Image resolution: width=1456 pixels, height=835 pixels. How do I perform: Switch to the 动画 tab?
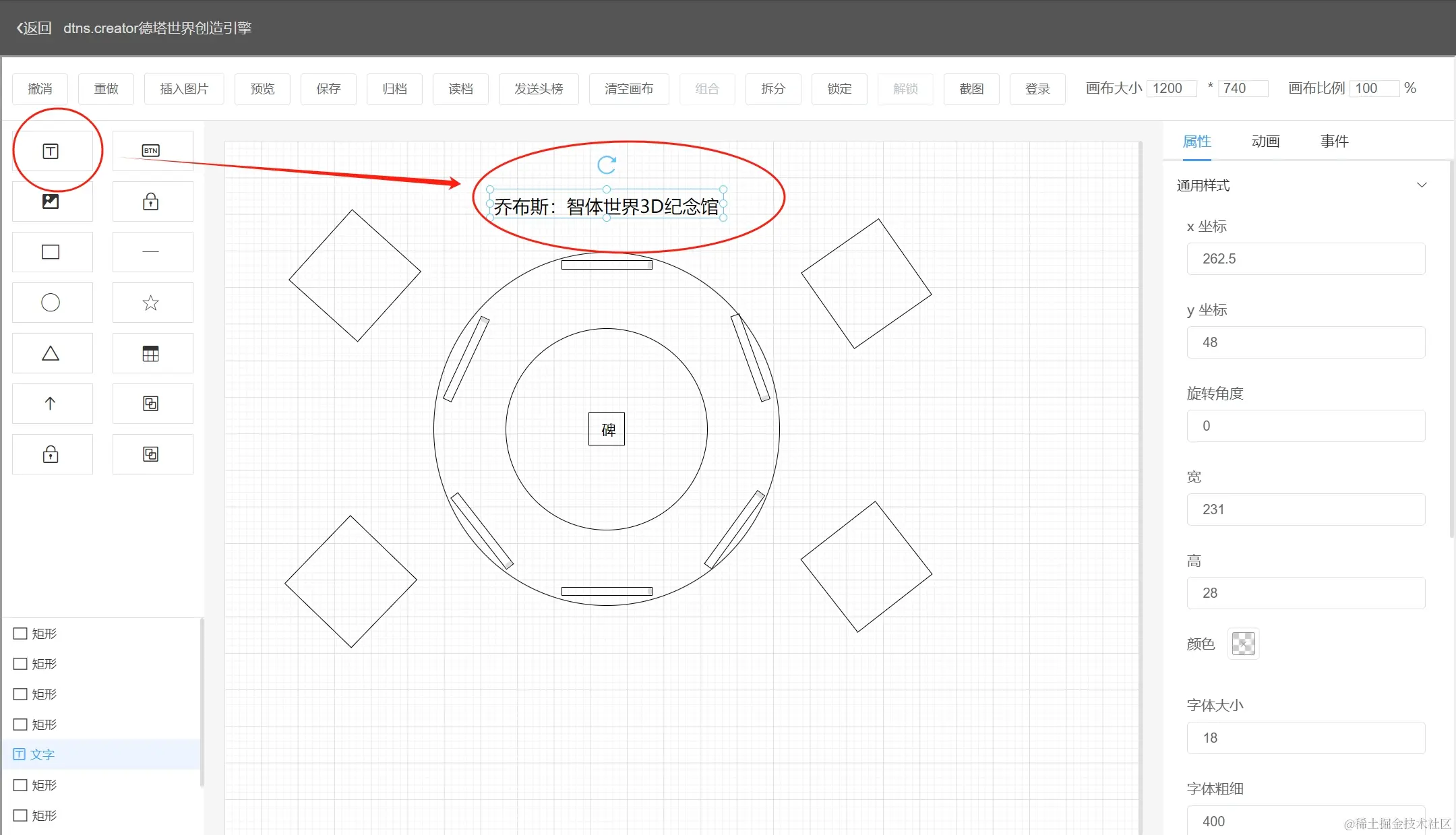1265,142
